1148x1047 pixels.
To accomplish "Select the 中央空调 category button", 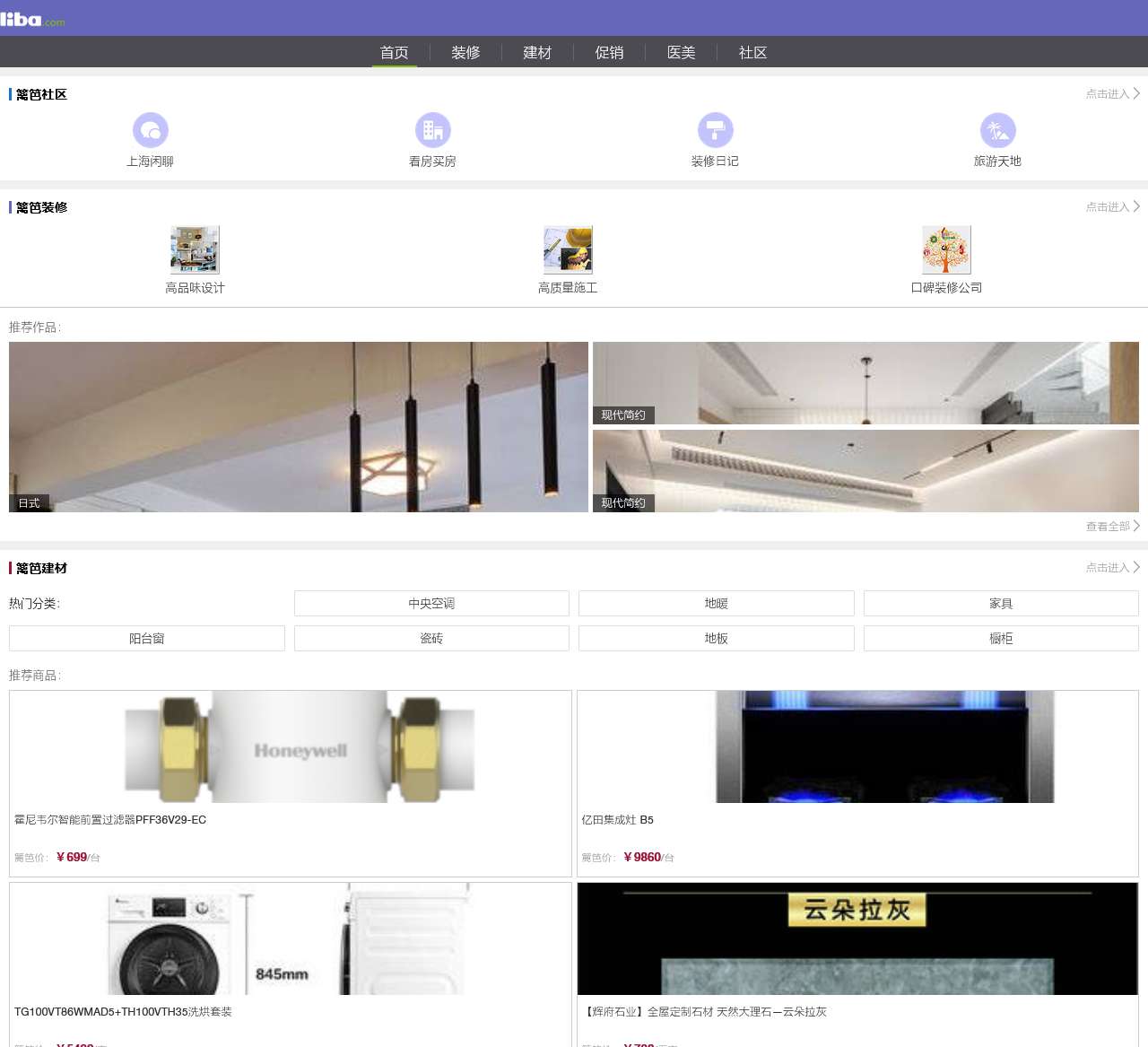I will tap(431, 603).
